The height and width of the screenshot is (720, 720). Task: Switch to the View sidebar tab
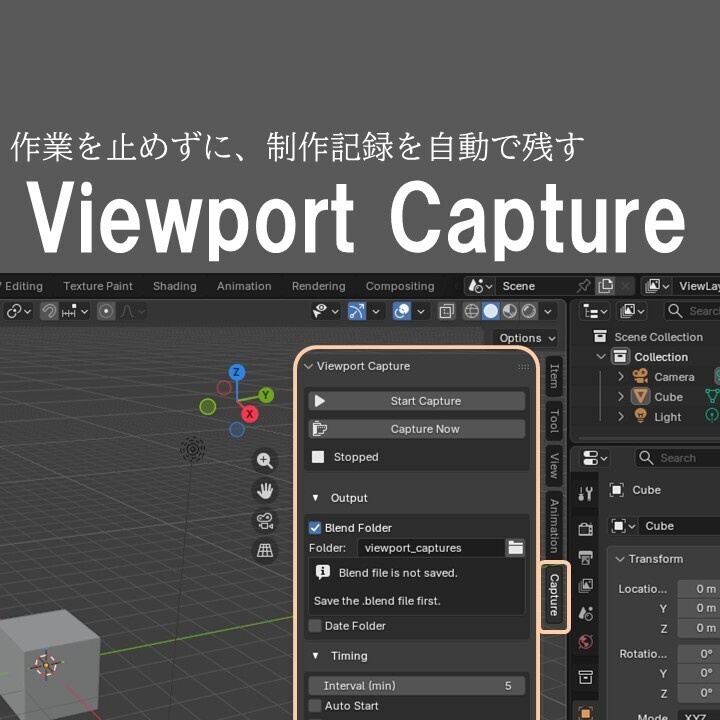(x=554, y=466)
